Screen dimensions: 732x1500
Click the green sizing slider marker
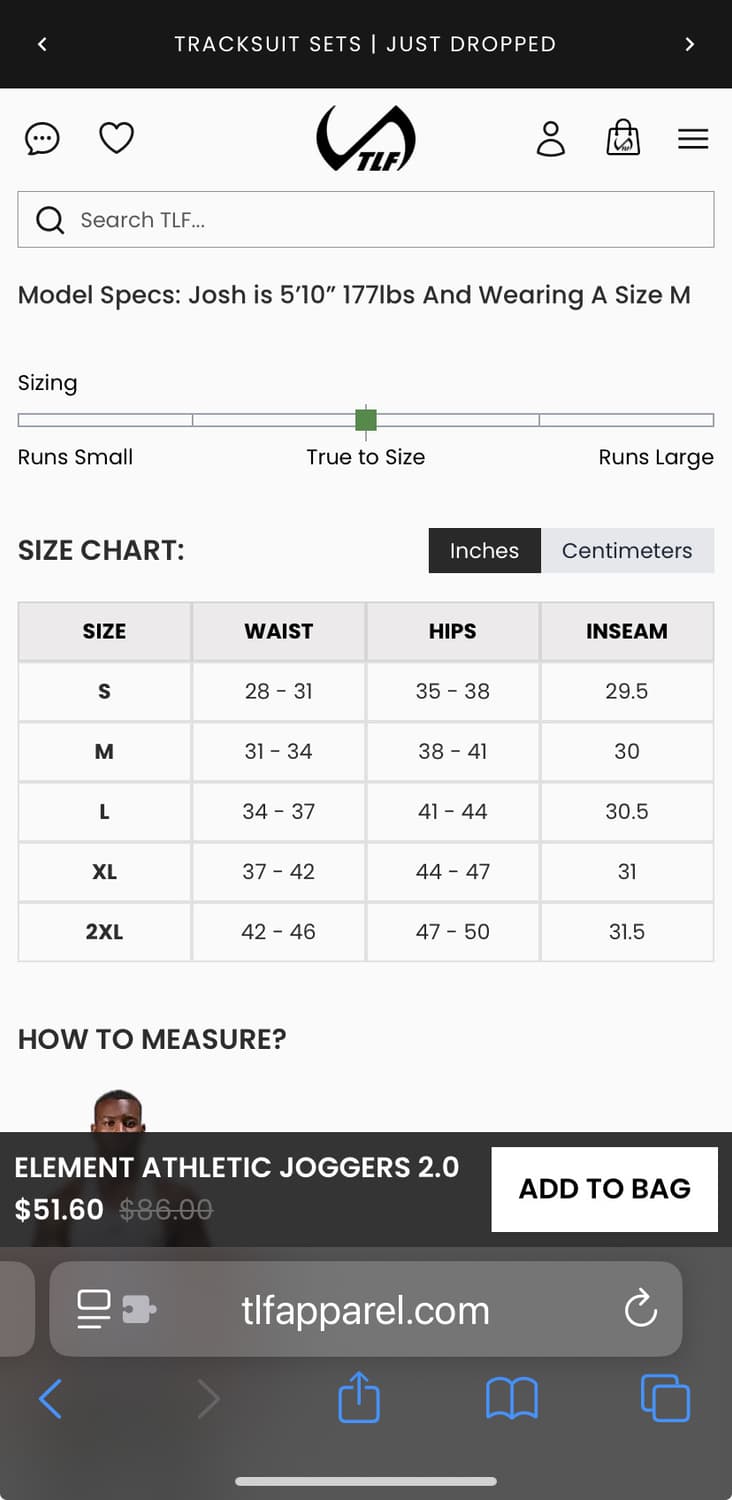pyautogui.click(x=366, y=420)
